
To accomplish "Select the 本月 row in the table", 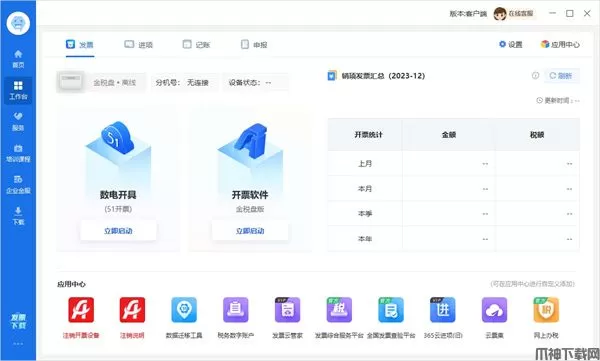I will click(x=453, y=189).
